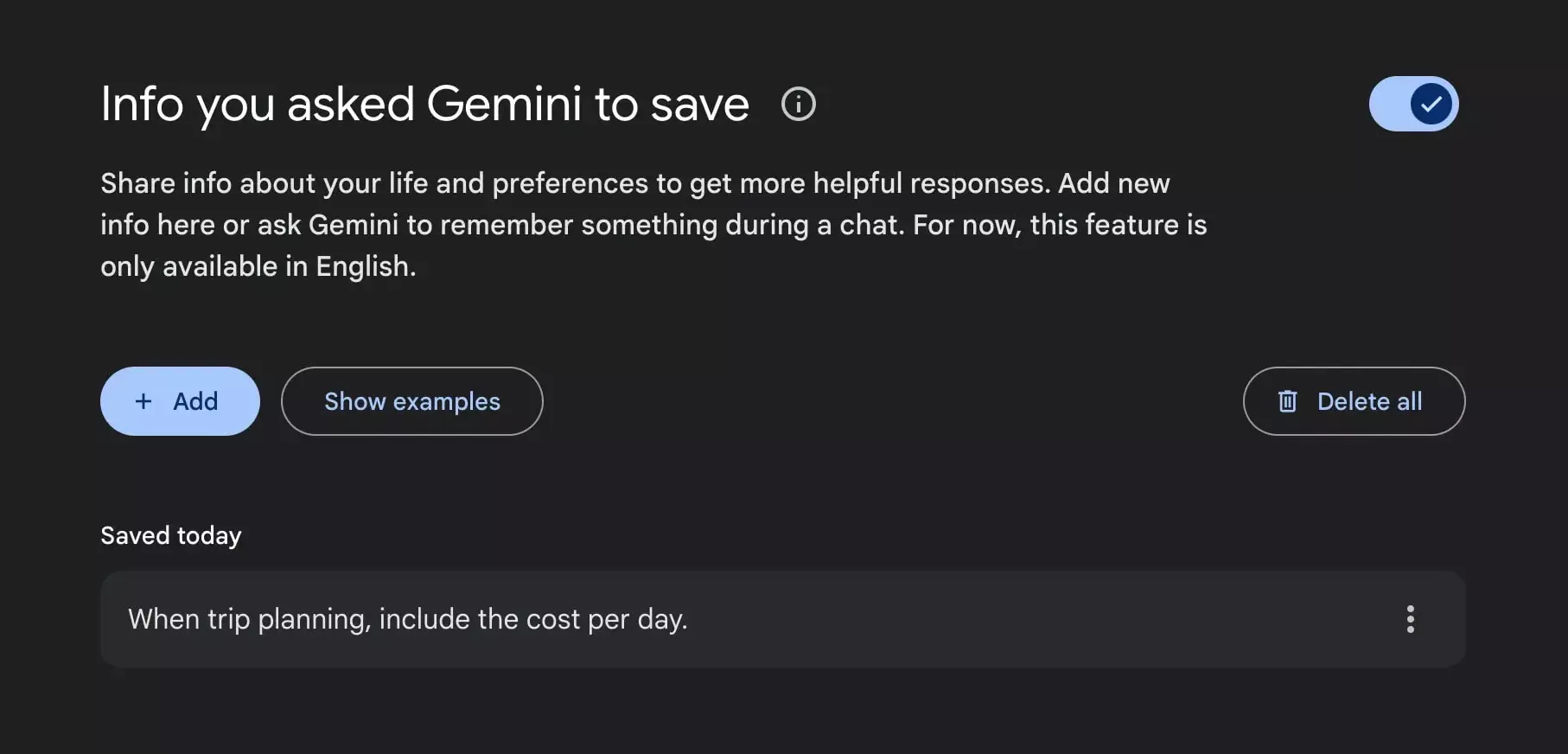Delete all saved info

(1354, 401)
